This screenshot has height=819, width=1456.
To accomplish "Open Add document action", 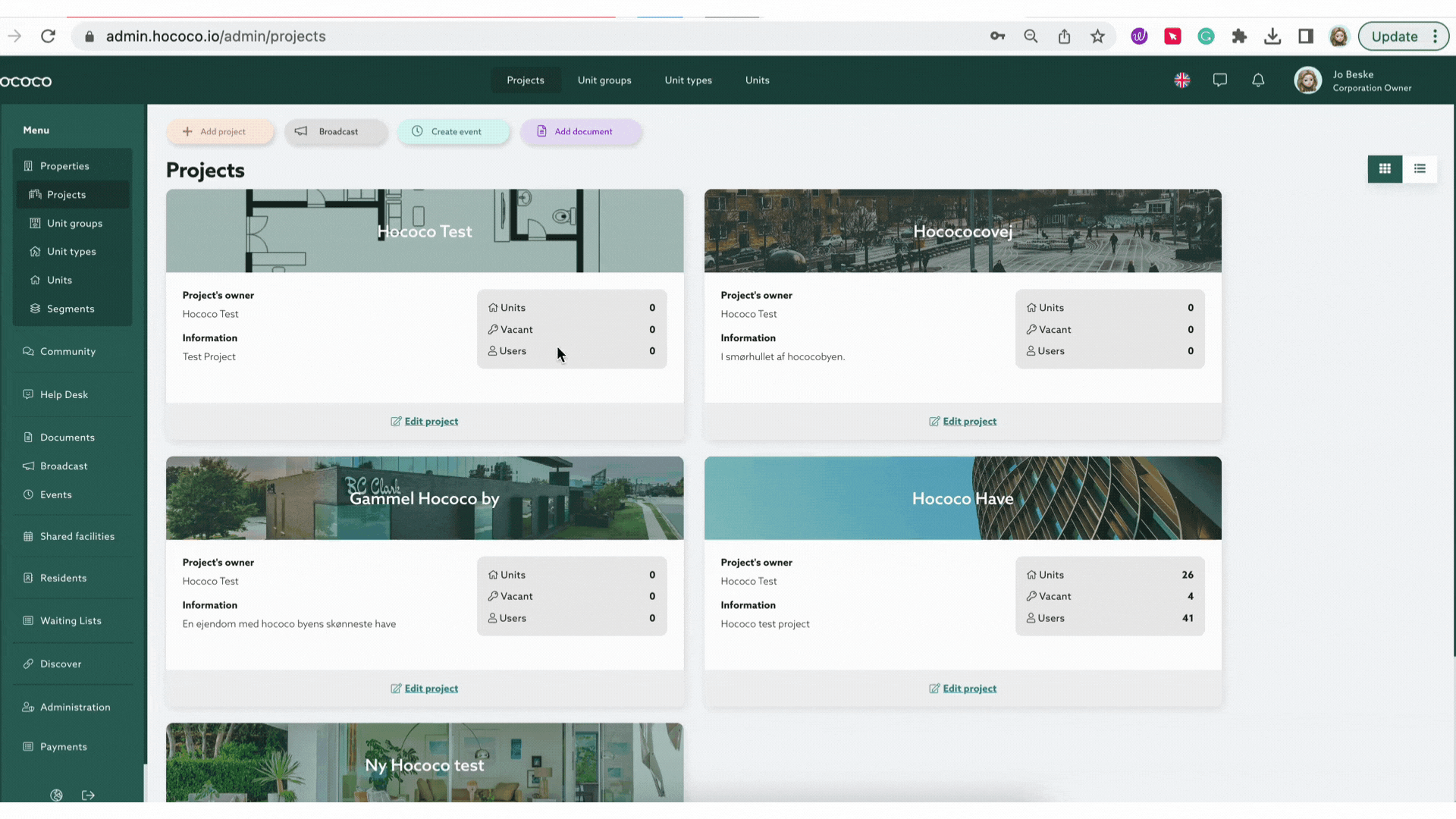I will [580, 131].
